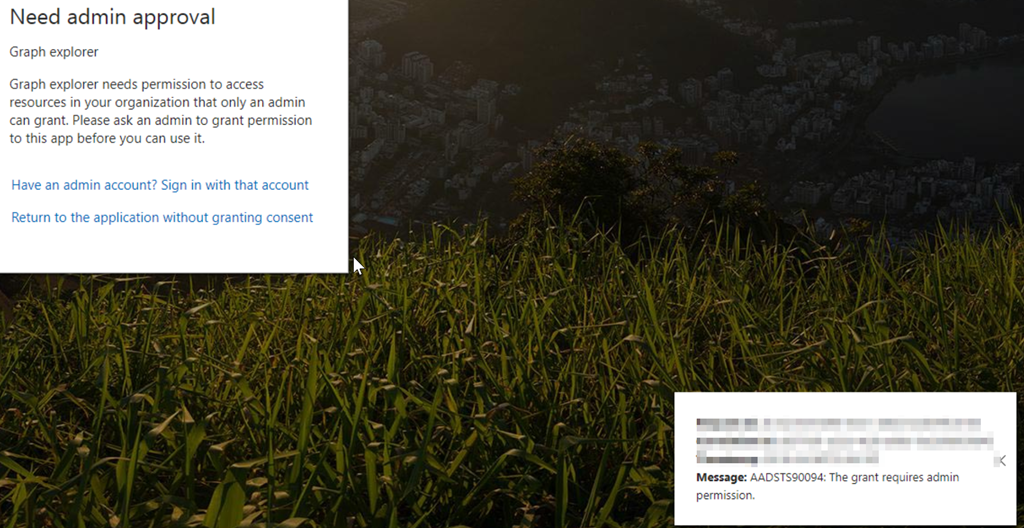Select the 'Need admin approval' heading
This screenshot has height=528, width=1024.
click(x=112, y=17)
